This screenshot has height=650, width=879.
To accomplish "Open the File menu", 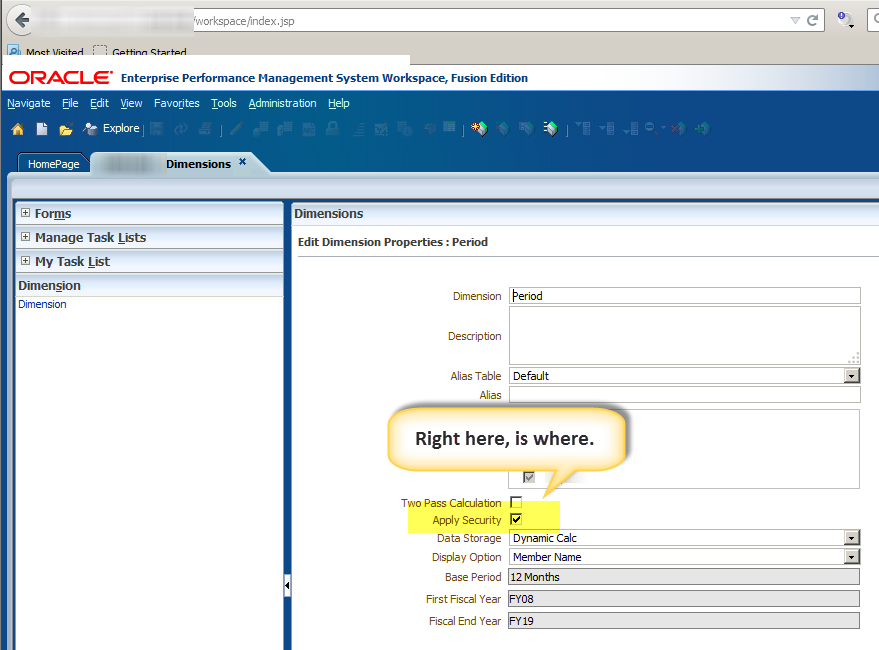I will click(70, 103).
